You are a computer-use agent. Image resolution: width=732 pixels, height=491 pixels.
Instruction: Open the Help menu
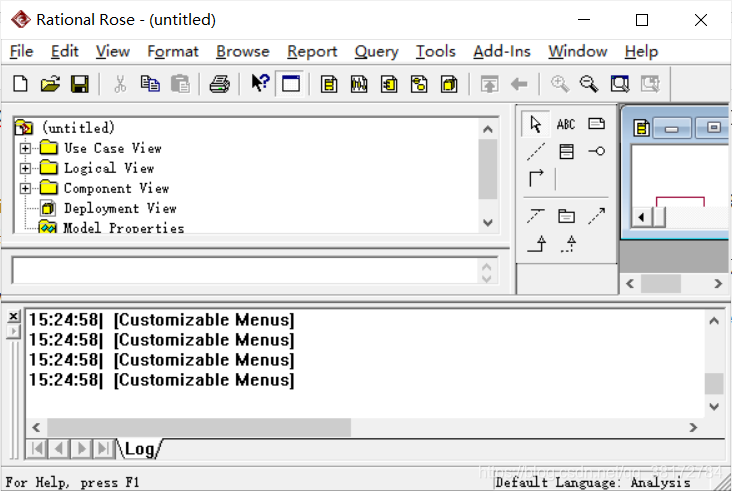641,51
